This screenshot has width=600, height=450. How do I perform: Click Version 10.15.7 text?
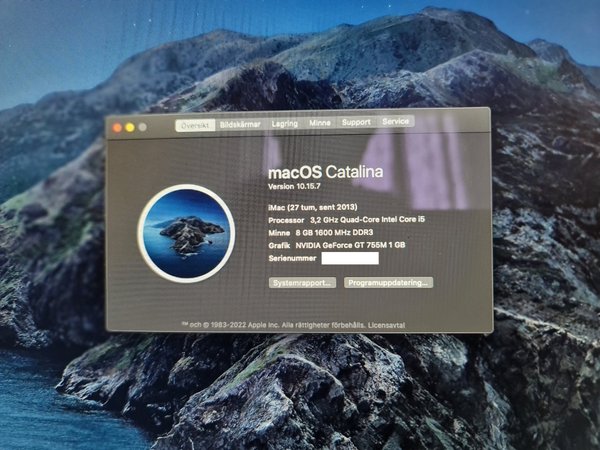(294, 186)
